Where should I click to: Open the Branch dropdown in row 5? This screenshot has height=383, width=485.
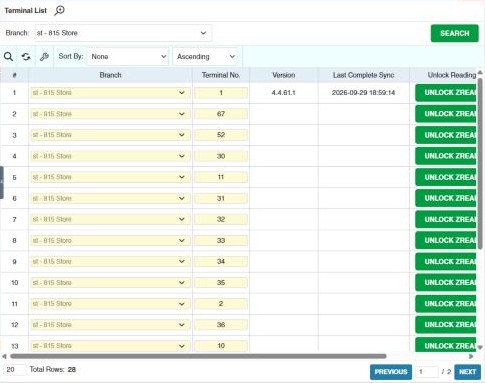coord(110,177)
